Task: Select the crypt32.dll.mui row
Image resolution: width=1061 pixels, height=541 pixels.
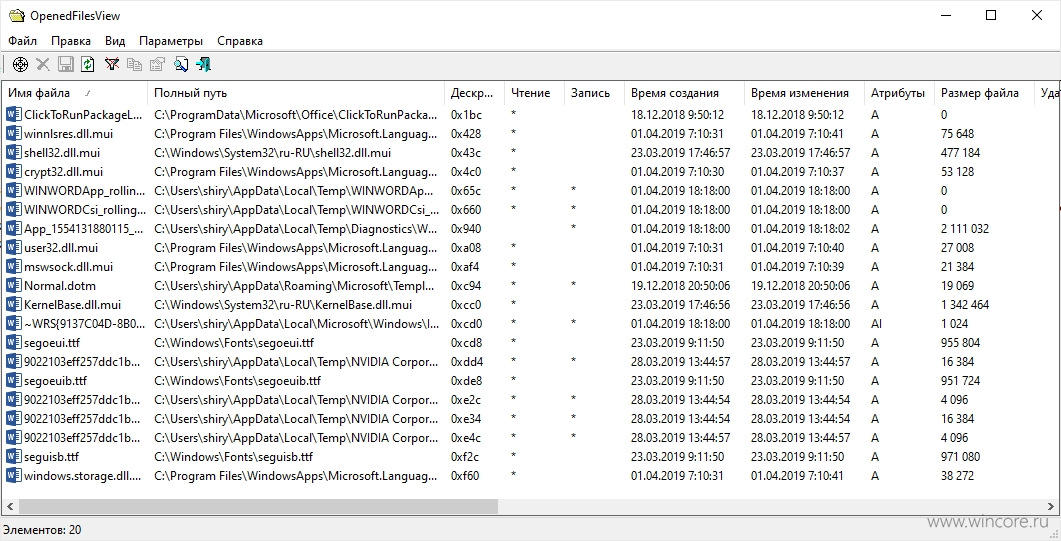Action: pos(530,171)
